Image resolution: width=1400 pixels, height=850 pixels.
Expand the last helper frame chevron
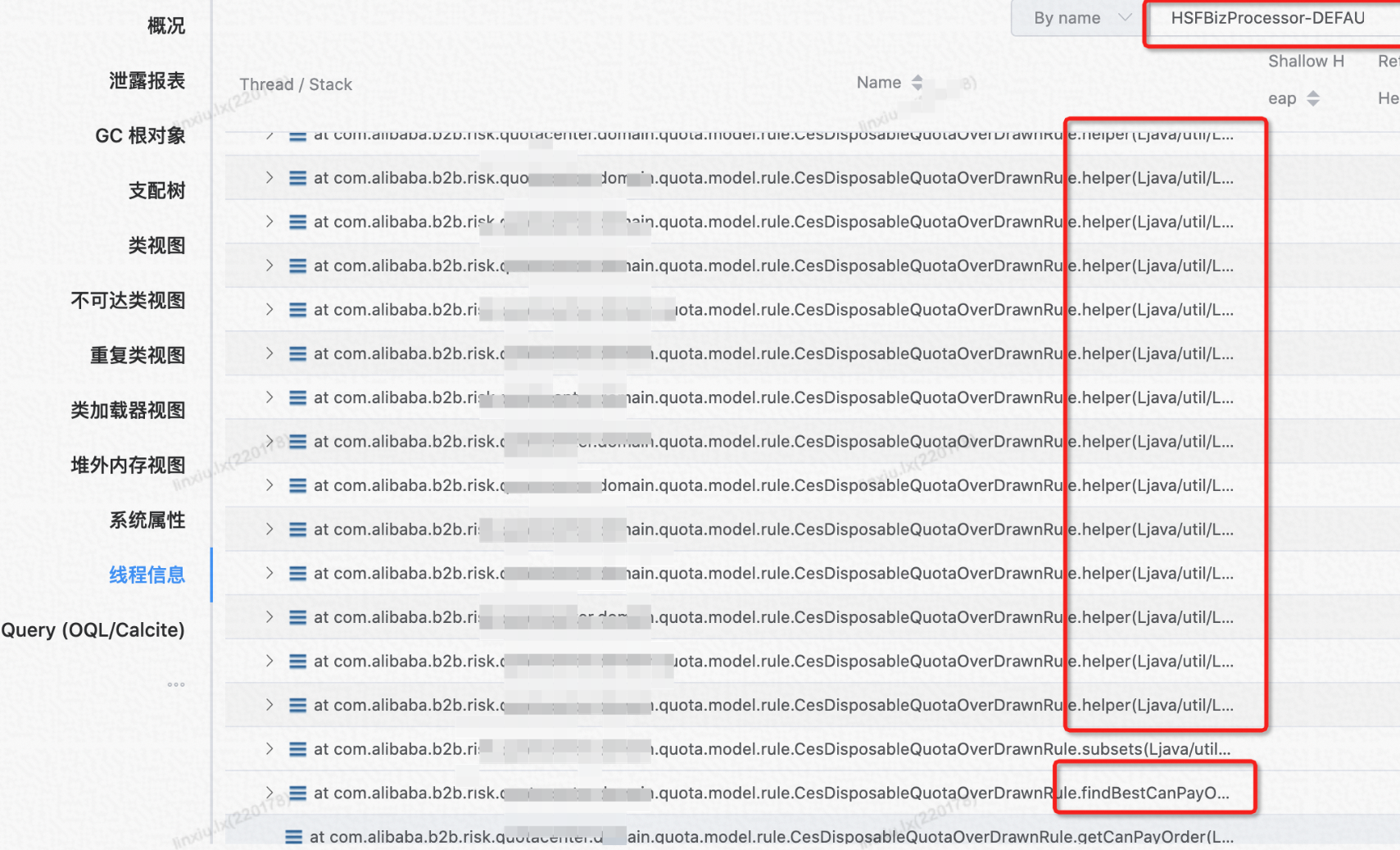(270, 705)
